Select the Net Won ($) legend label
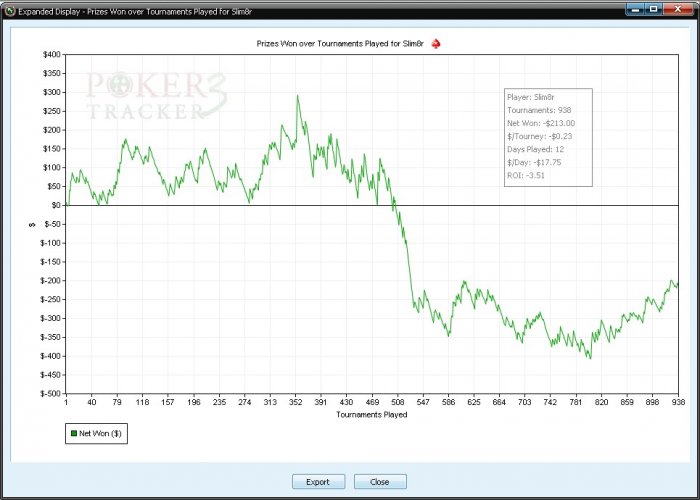The height and width of the screenshot is (500, 700). [100, 433]
